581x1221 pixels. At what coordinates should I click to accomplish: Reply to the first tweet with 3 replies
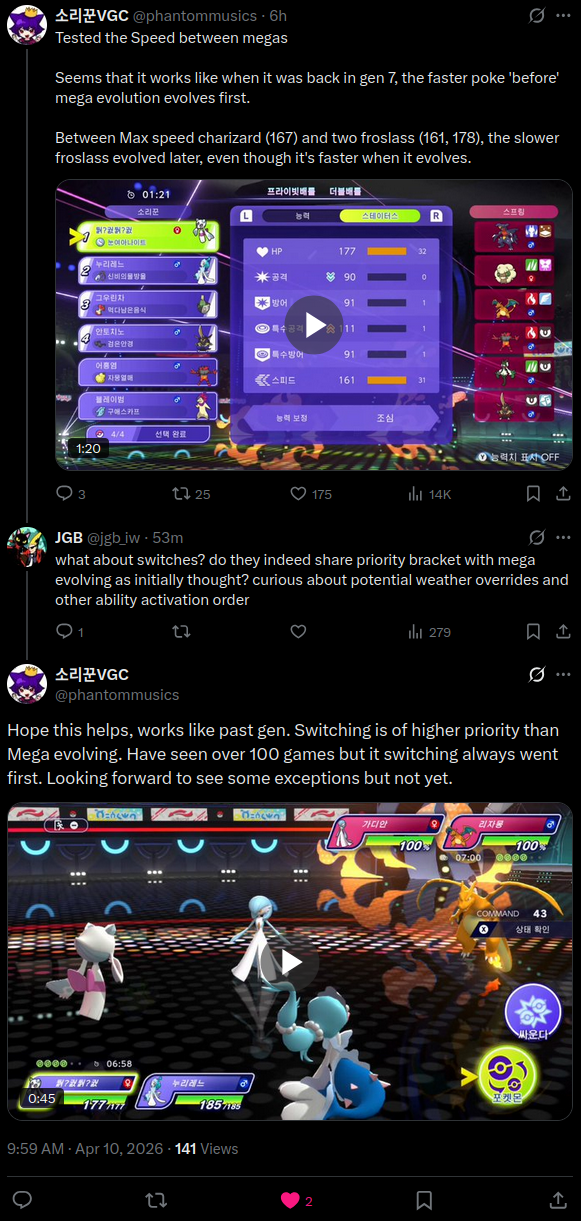point(70,493)
